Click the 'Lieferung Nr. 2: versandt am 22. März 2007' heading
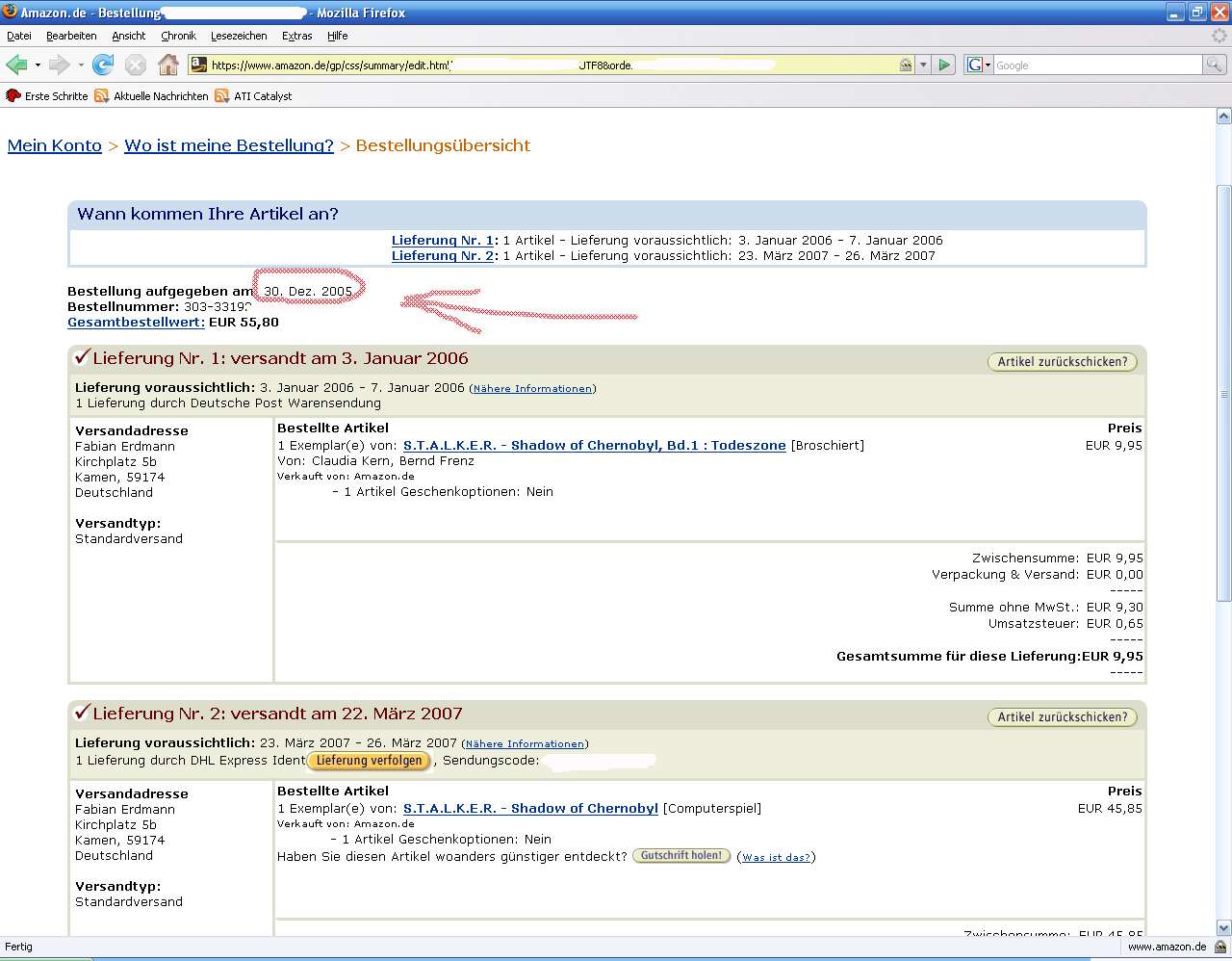Screen dimensions: 1232x961 278,714
